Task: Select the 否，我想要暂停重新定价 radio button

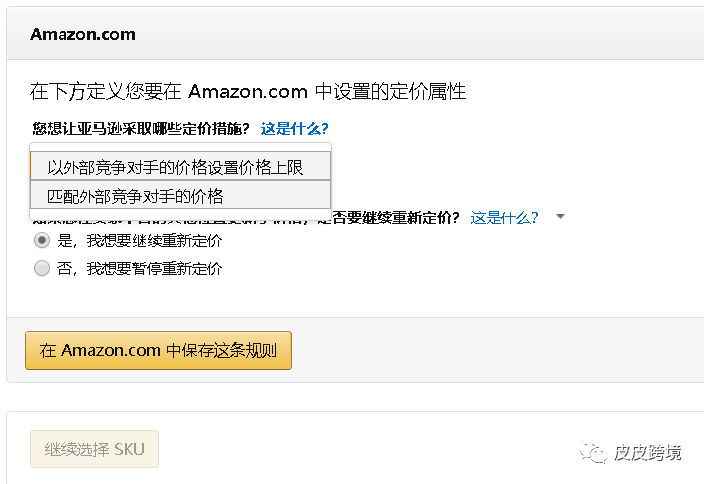Action: [41, 268]
